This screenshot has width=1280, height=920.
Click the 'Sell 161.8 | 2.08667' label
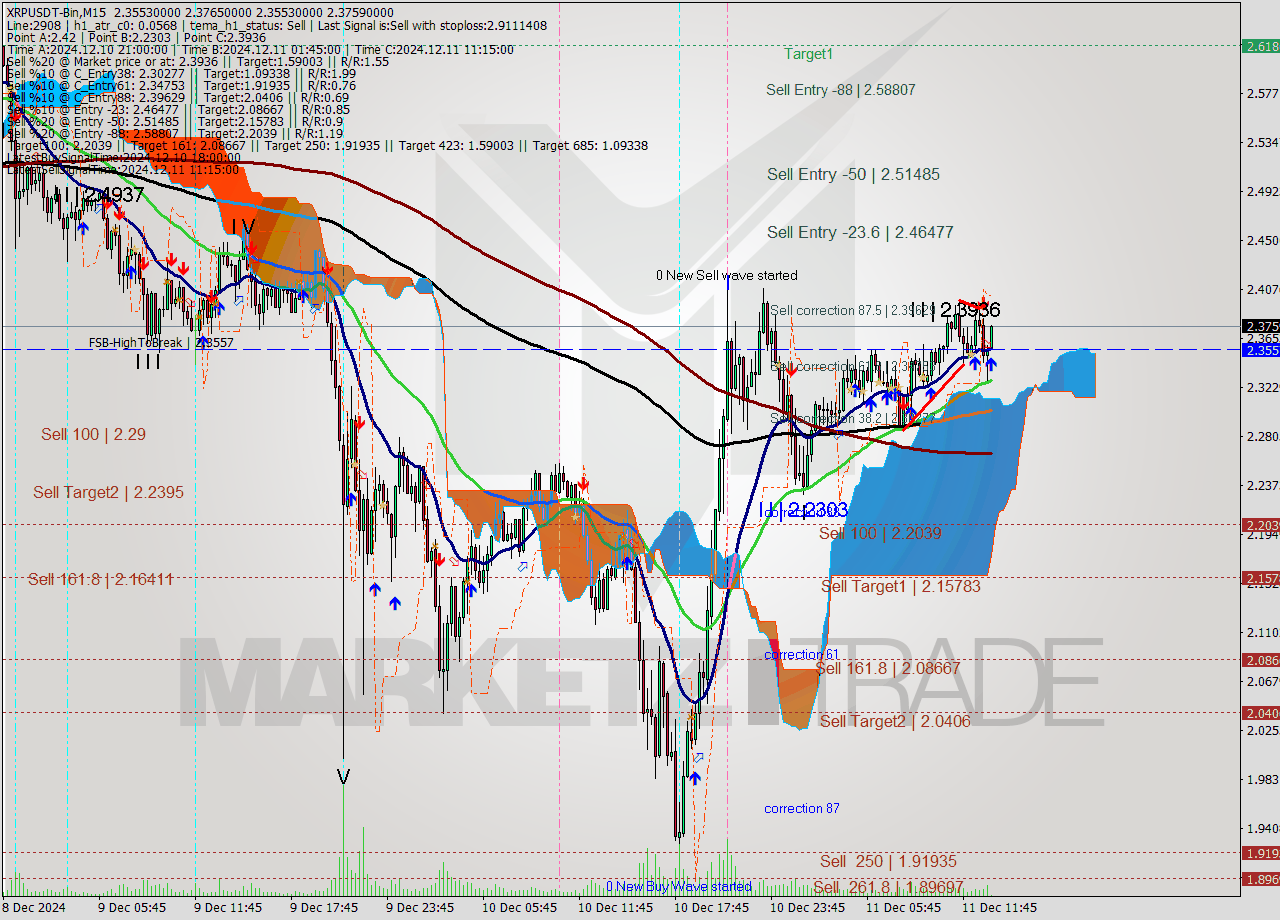point(888,669)
